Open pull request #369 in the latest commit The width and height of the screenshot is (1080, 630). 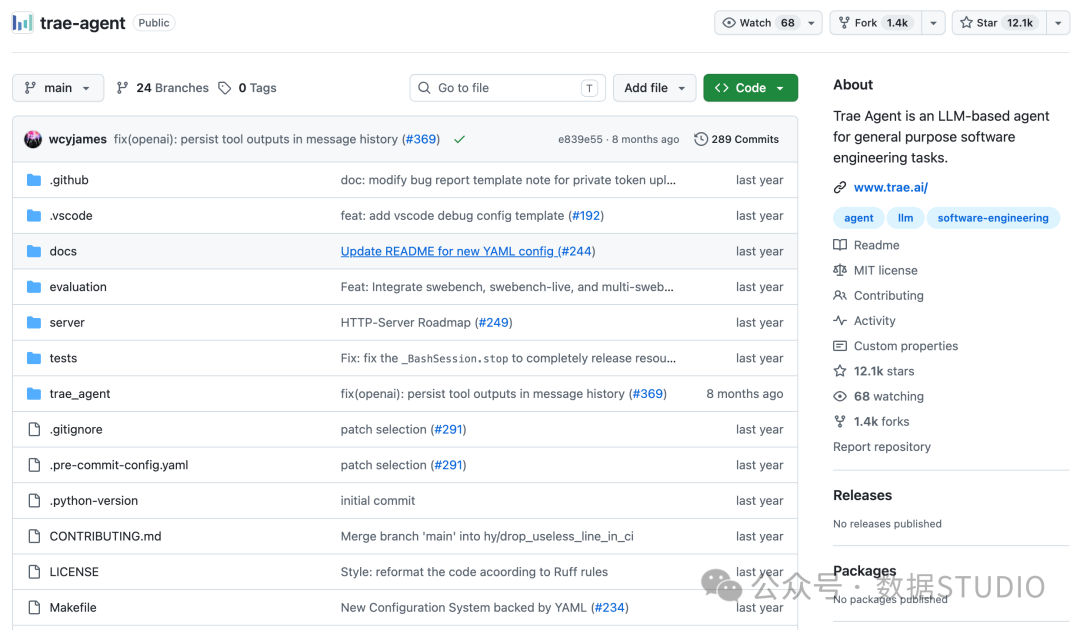421,139
